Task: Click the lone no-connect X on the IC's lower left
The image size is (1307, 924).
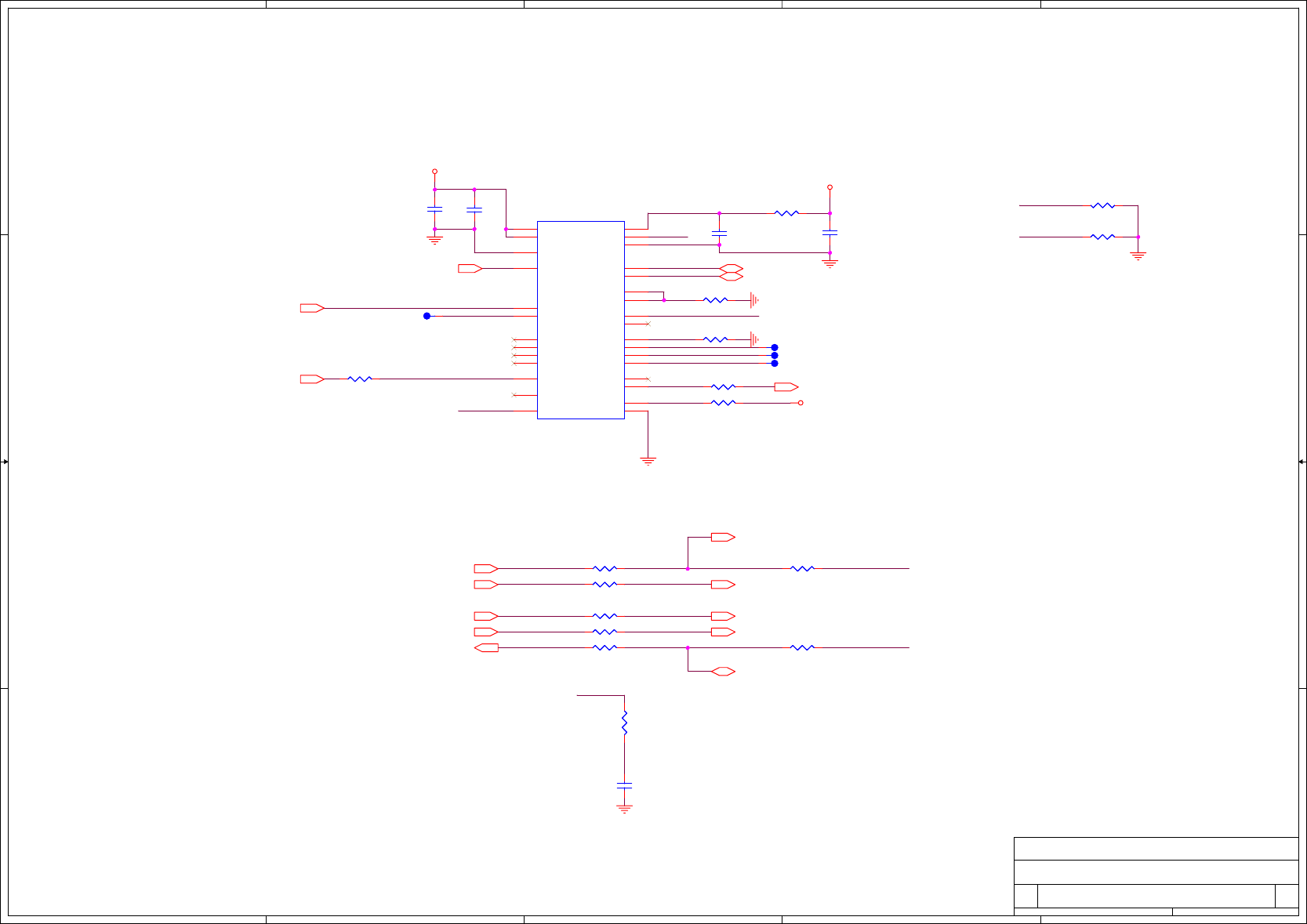Action: (514, 395)
